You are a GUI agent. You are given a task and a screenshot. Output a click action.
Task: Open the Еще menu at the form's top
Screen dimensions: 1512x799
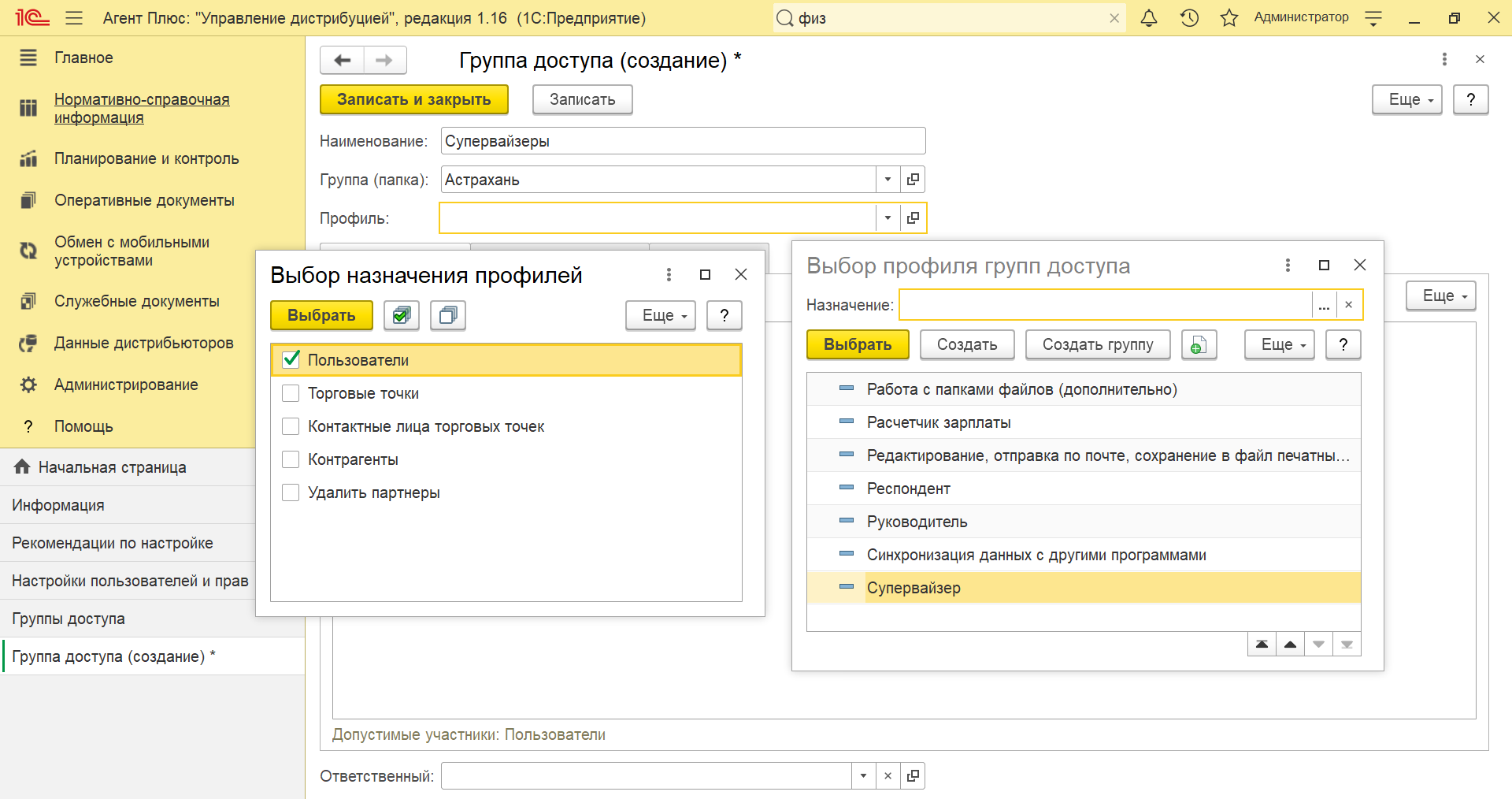point(1406,99)
